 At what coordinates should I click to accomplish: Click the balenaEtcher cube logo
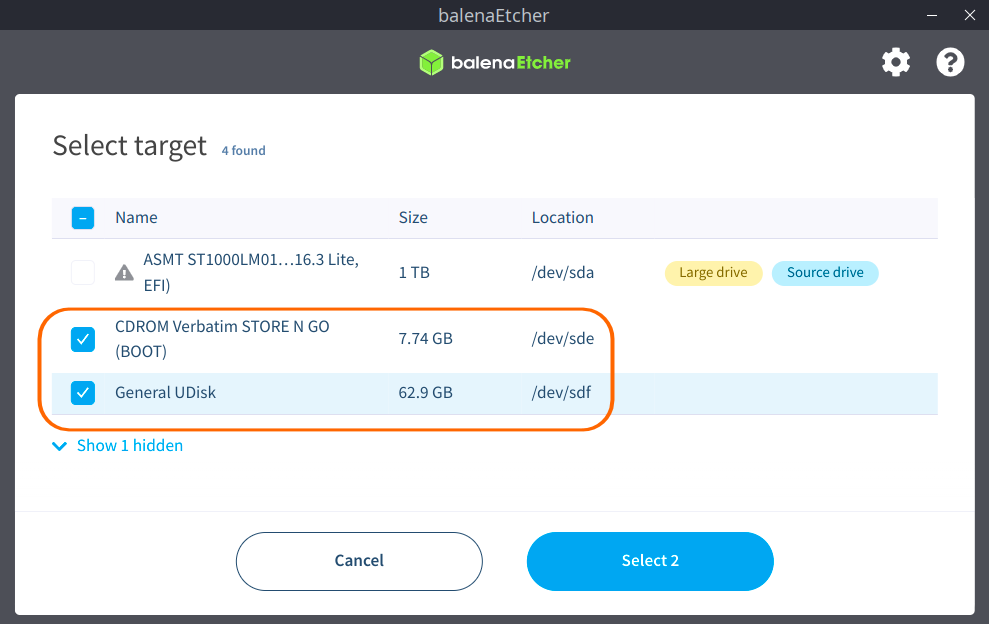431,63
